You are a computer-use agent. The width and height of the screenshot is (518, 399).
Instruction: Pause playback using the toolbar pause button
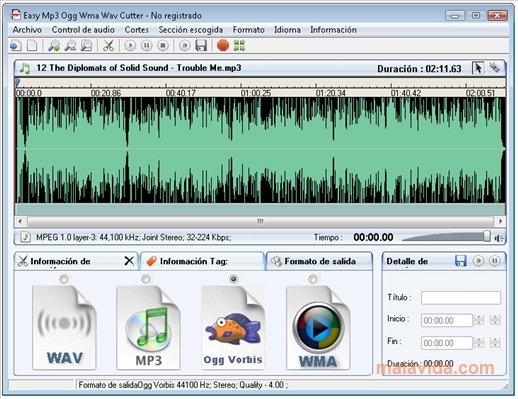(146, 45)
